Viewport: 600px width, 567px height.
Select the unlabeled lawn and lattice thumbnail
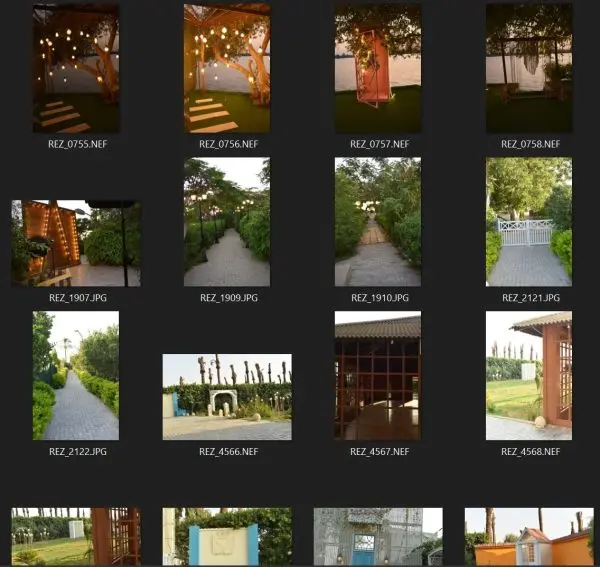coord(76,537)
